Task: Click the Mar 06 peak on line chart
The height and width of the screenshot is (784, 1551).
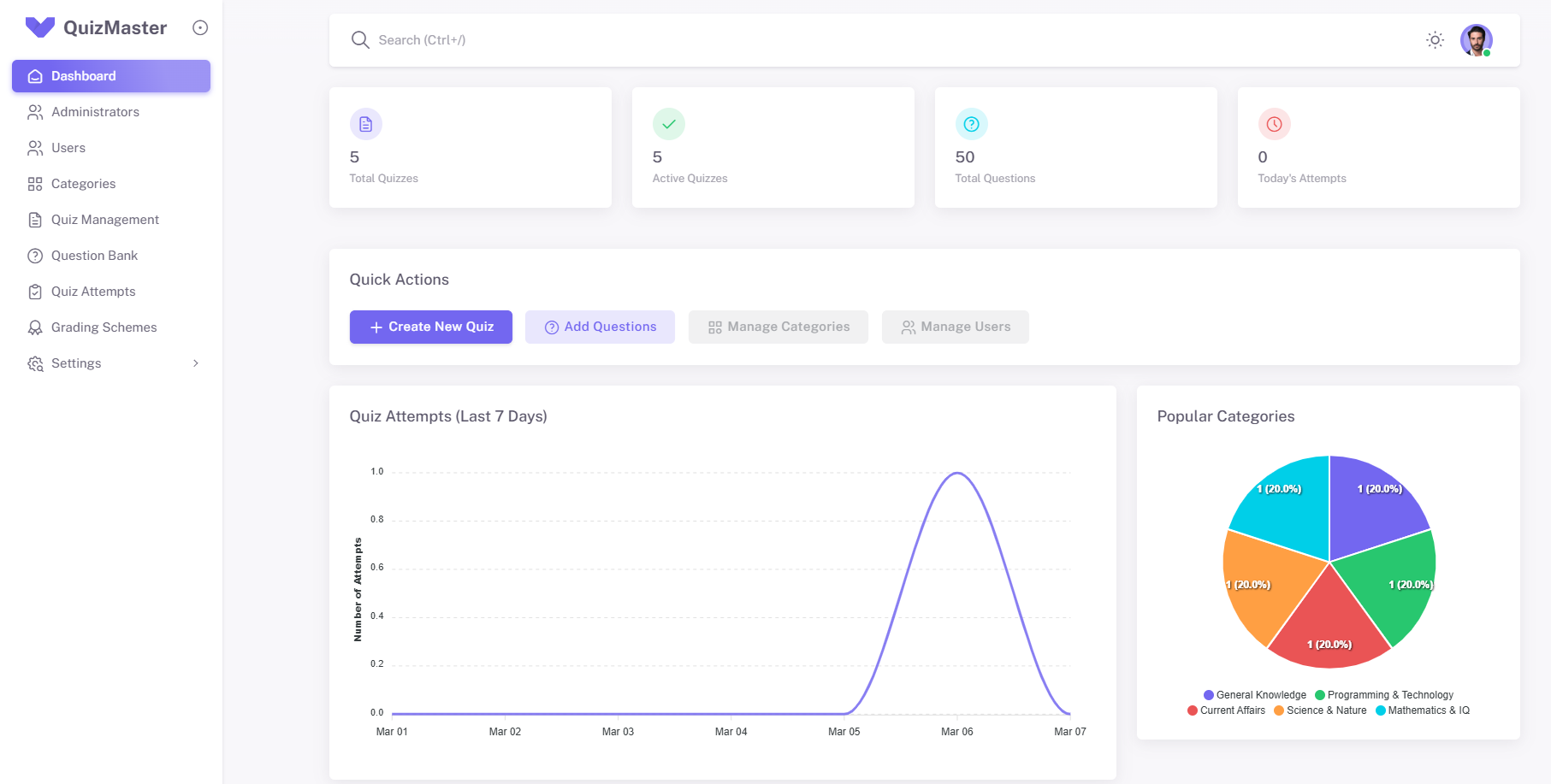Action: click(957, 473)
